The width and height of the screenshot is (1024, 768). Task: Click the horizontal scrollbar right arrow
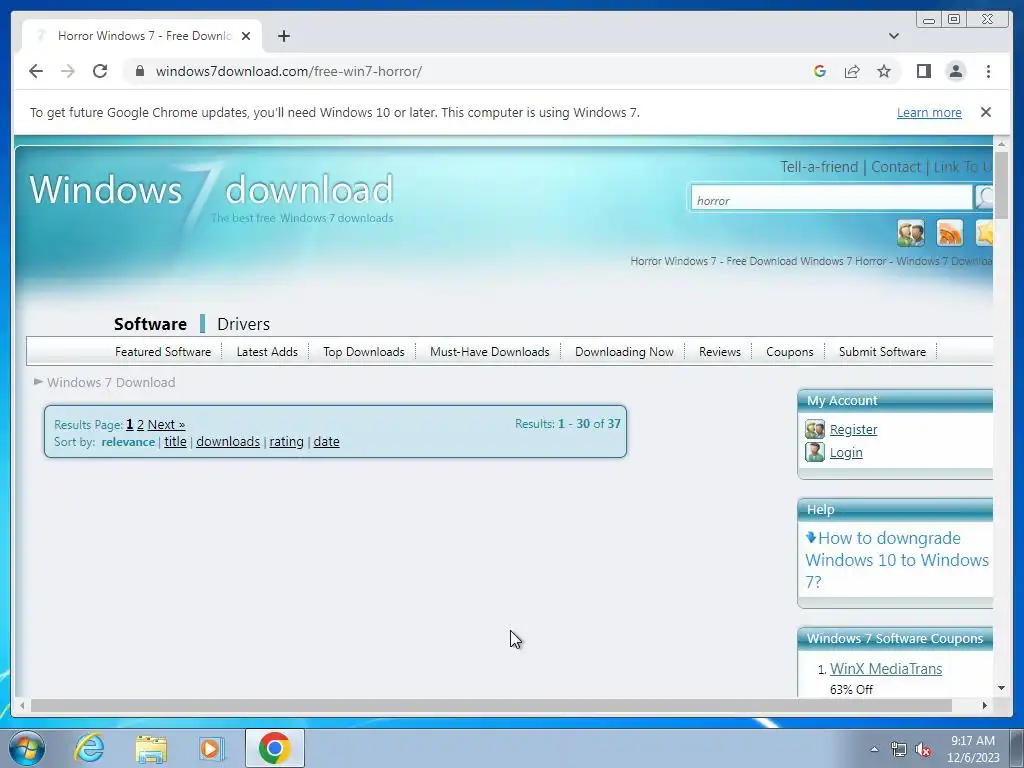tap(985, 705)
